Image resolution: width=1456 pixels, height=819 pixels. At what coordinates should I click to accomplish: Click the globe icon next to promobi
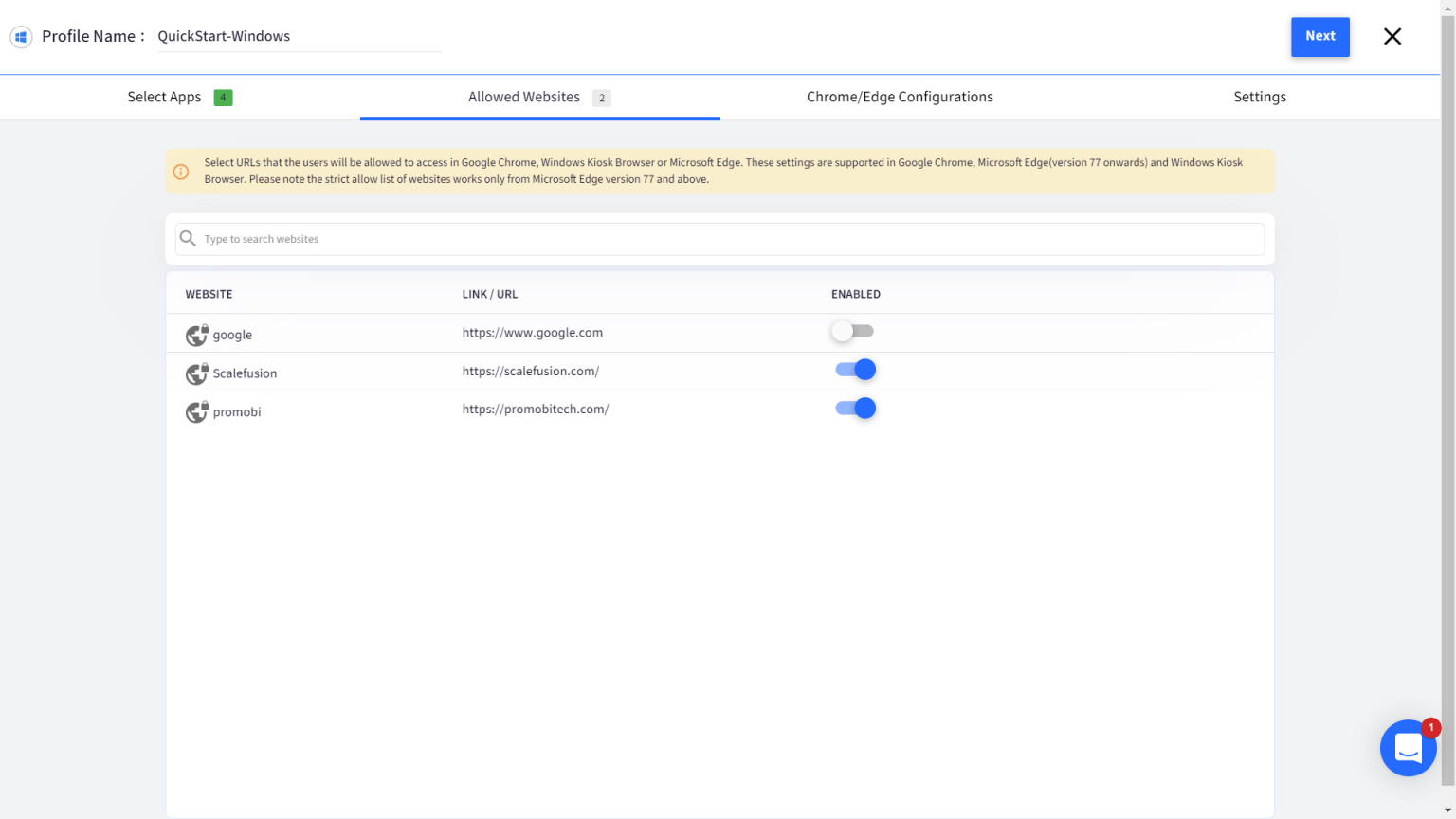coord(196,411)
